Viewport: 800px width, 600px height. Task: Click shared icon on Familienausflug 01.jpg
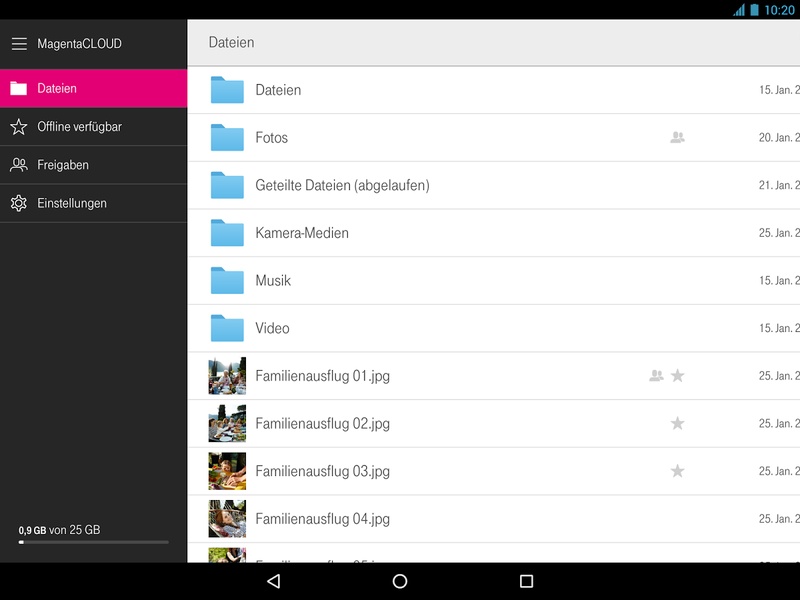pos(656,376)
